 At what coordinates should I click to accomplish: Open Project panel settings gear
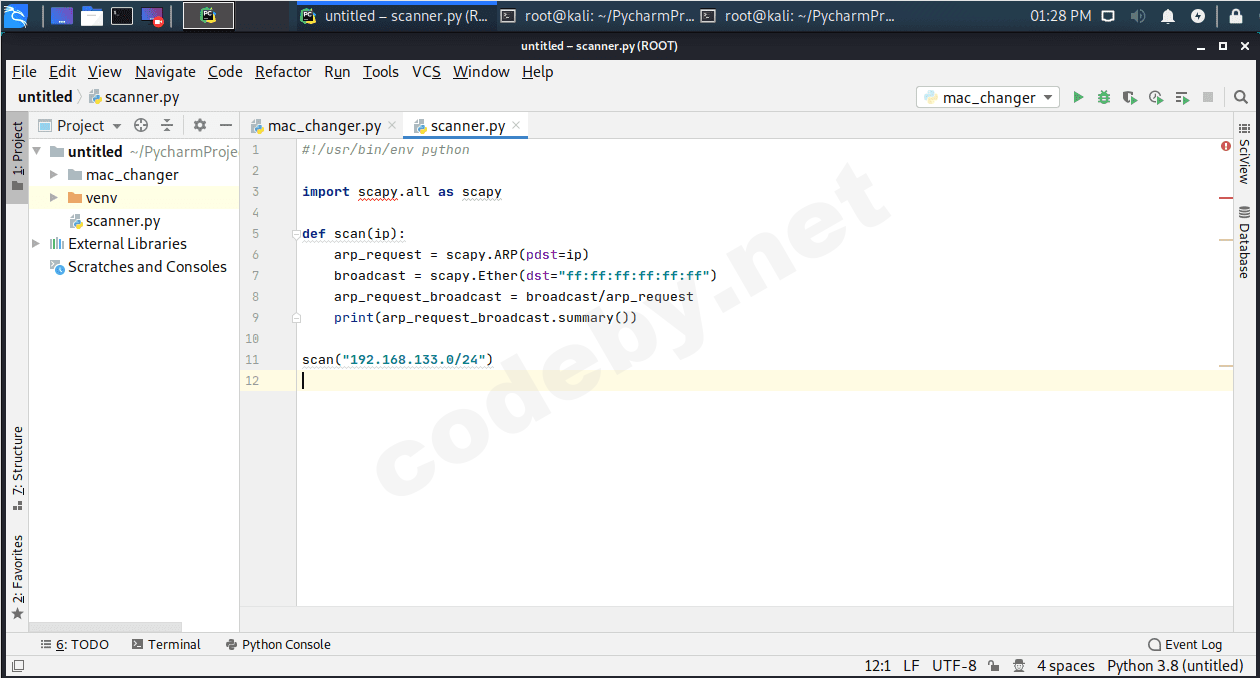tap(200, 125)
